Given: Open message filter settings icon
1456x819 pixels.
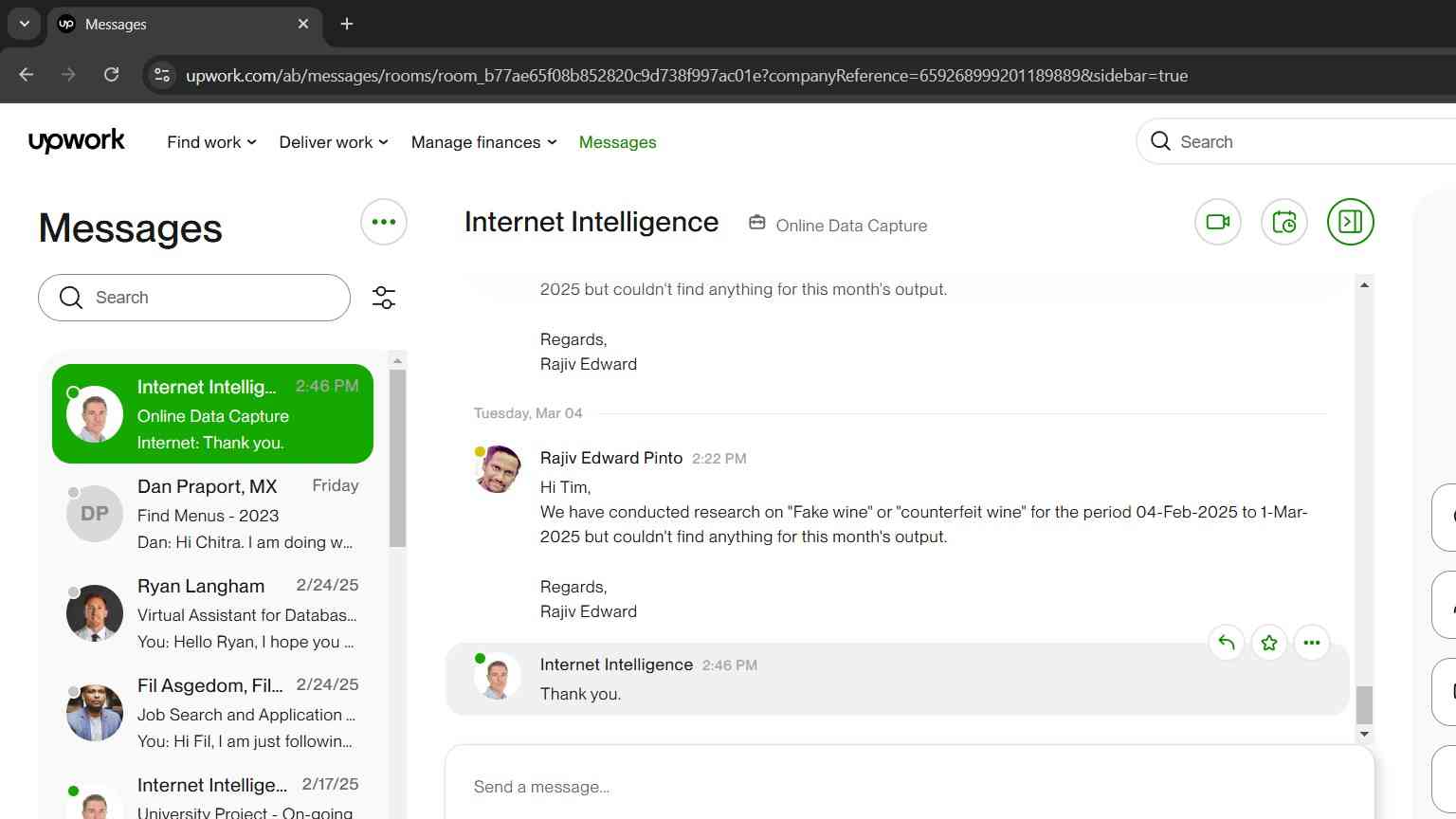Looking at the screenshot, I should (x=384, y=298).
